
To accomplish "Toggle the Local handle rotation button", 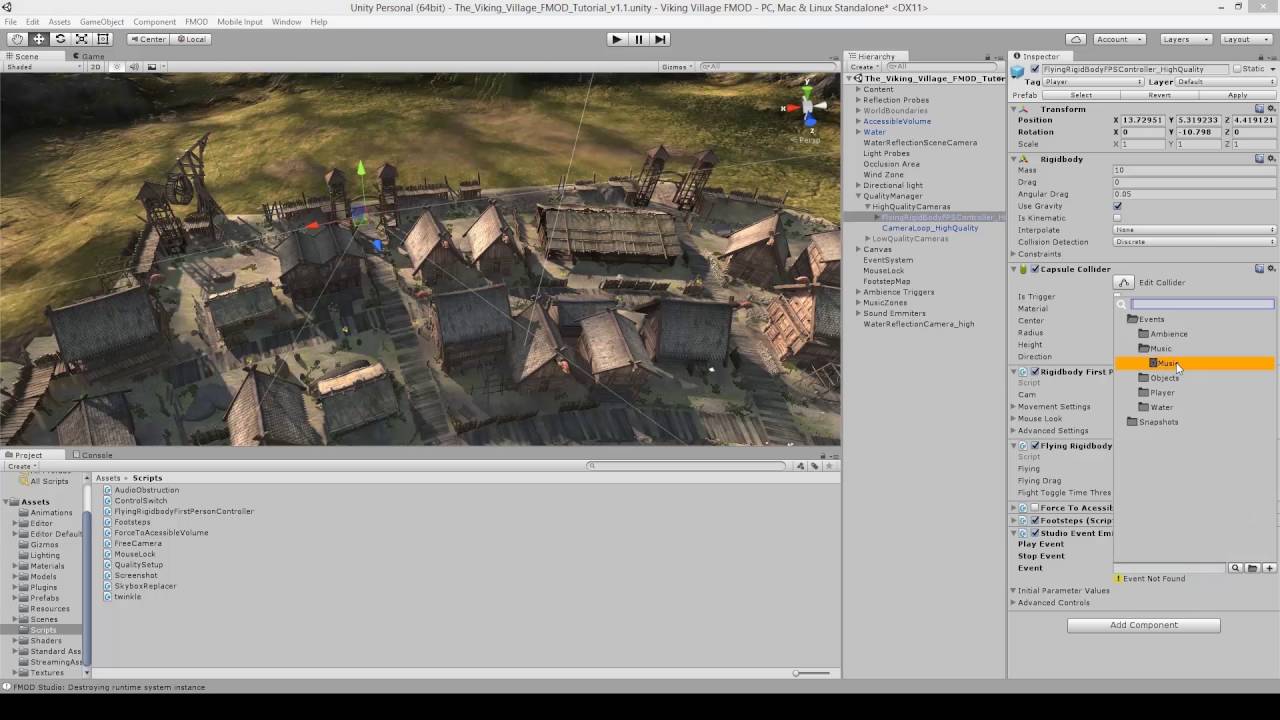I will [190, 39].
